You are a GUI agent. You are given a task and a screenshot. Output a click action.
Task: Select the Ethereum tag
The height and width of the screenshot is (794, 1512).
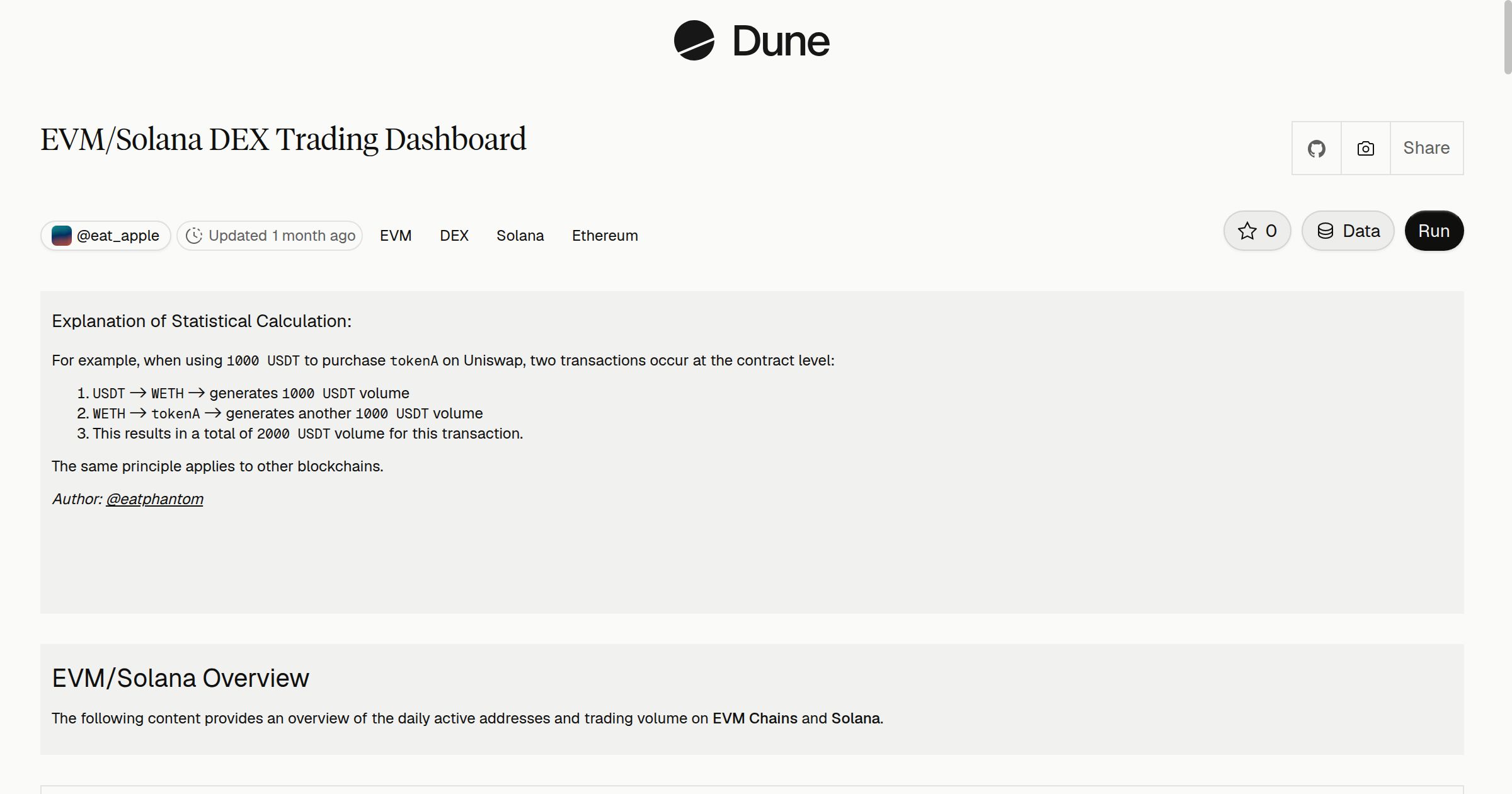point(605,236)
